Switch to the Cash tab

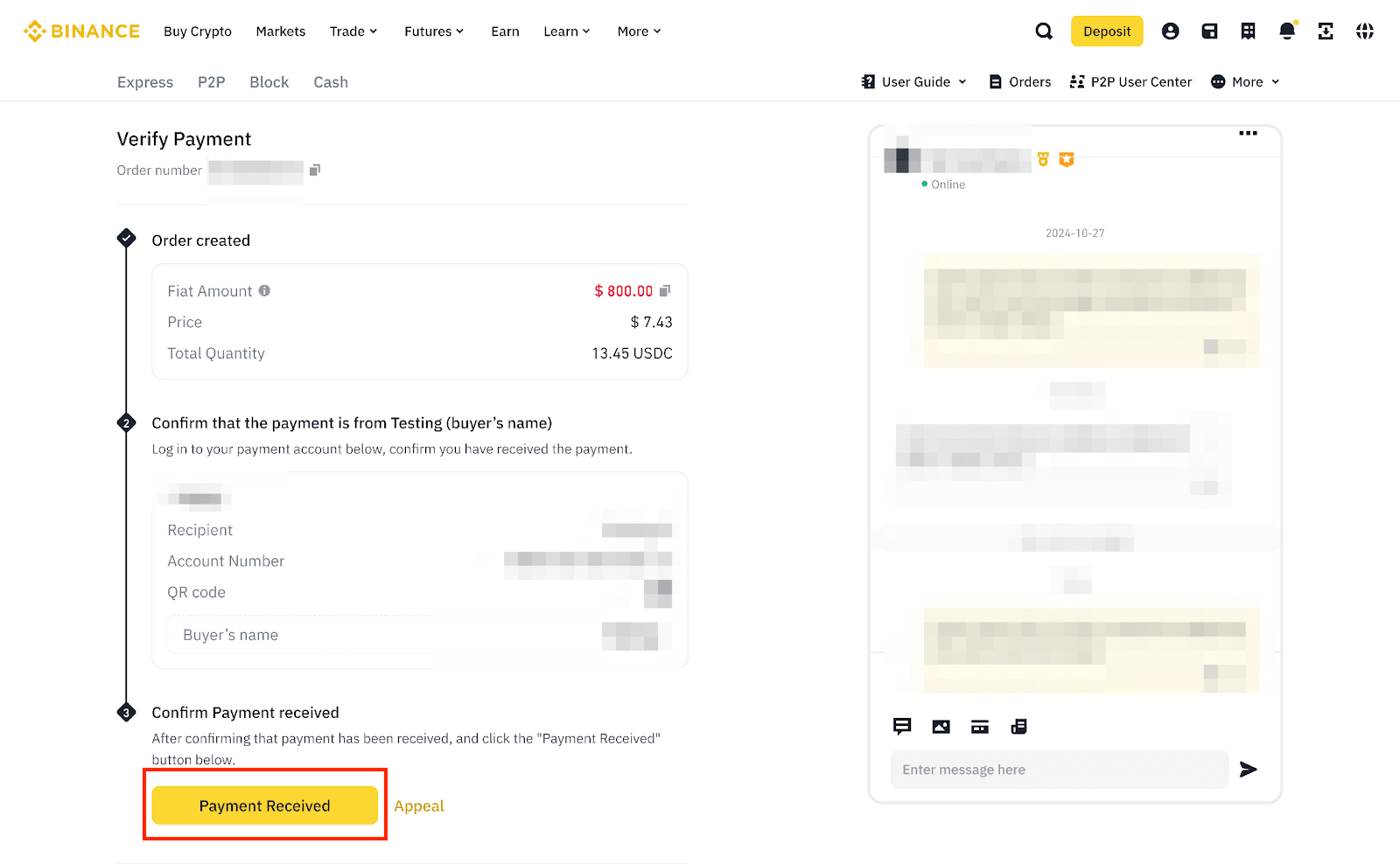pos(331,82)
